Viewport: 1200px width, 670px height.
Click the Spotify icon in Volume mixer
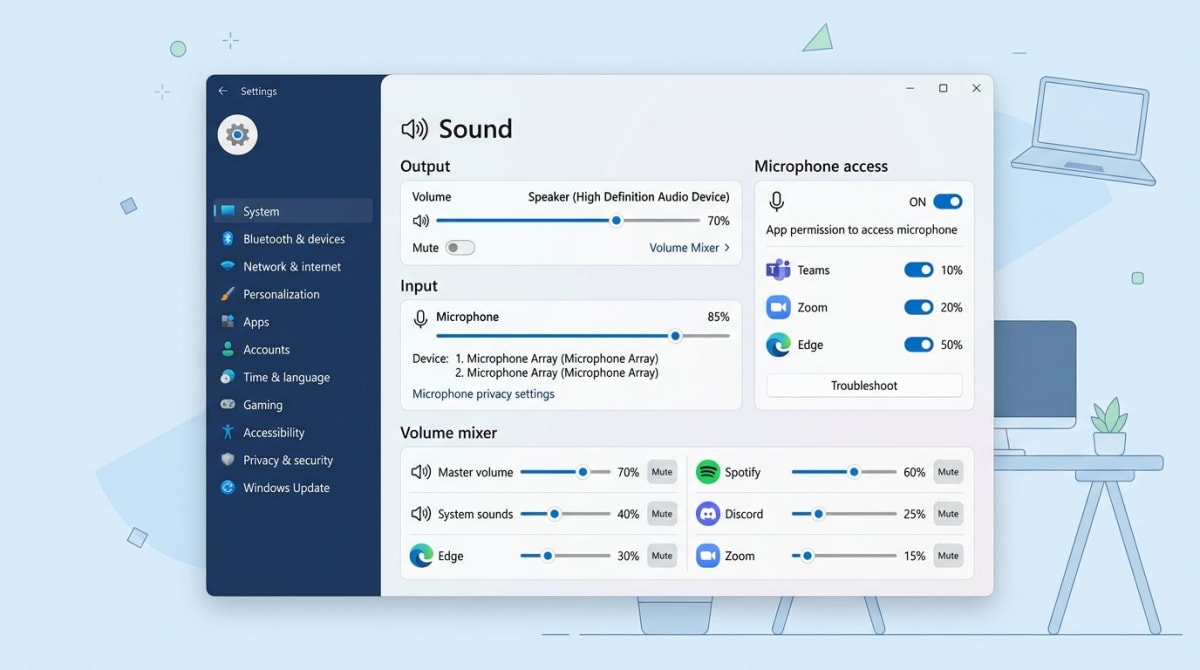tap(709, 471)
